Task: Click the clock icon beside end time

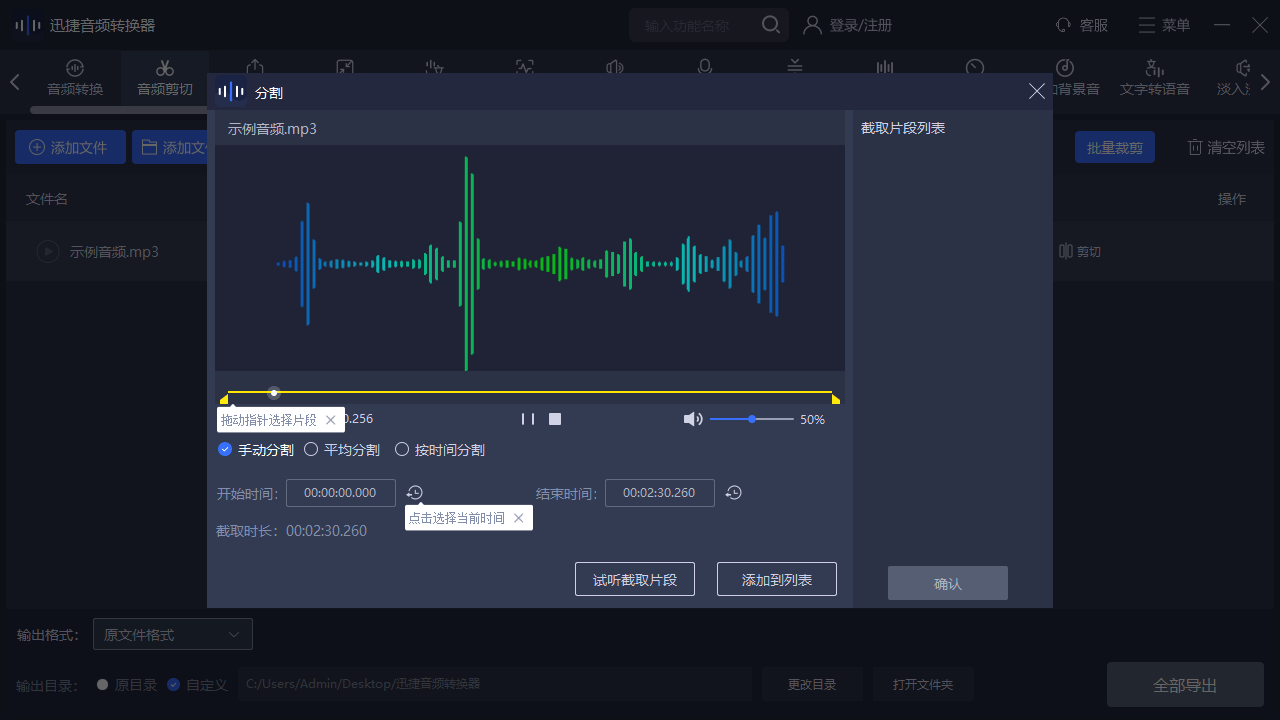Action: click(x=734, y=493)
